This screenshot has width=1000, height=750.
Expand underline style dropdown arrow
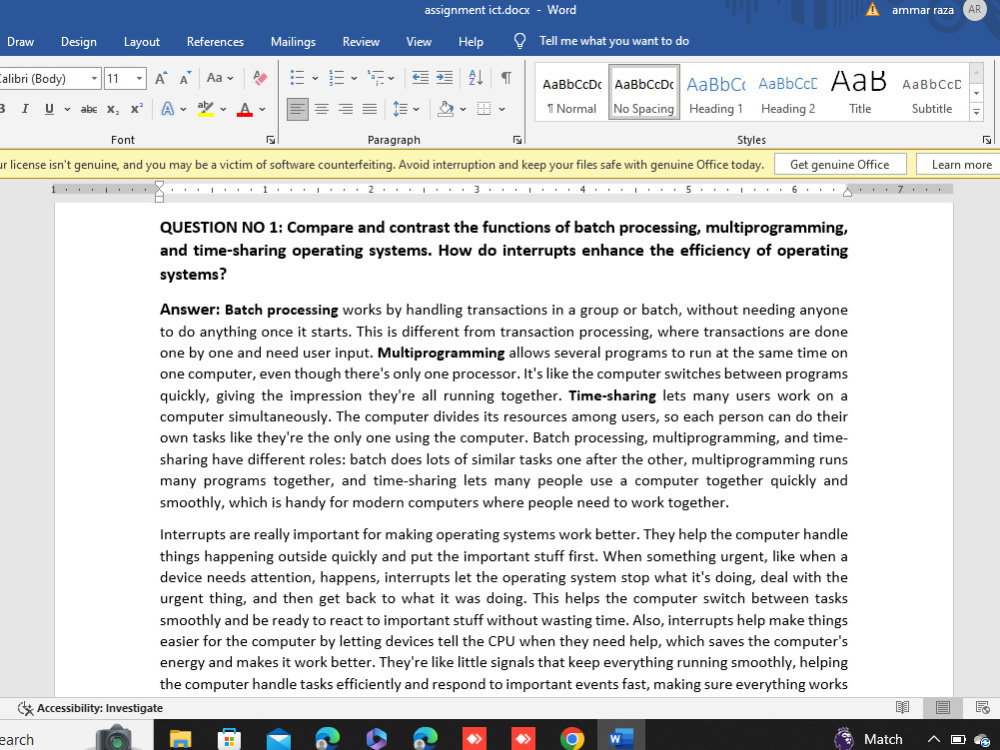click(x=67, y=109)
